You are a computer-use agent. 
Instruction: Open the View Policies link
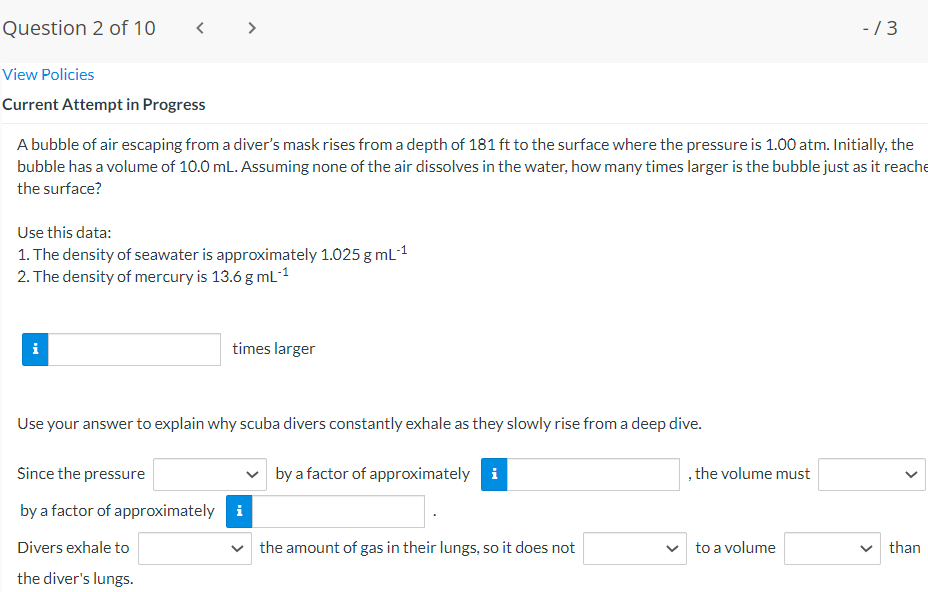(x=48, y=75)
